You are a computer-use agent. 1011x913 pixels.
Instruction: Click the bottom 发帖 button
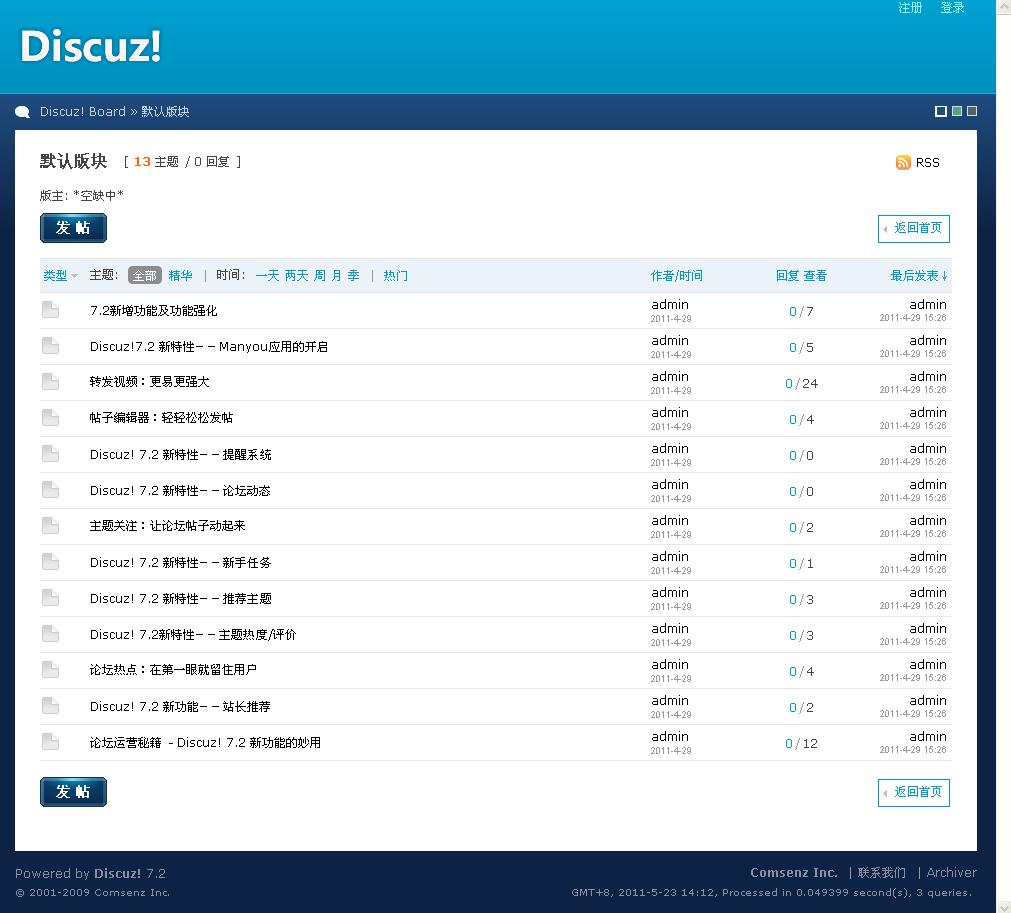click(74, 792)
